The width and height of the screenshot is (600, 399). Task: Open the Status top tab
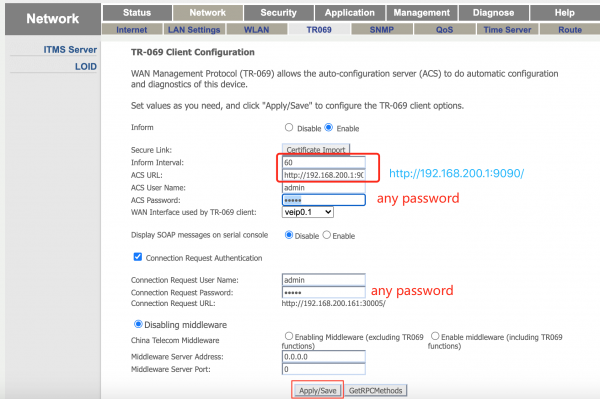[x=137, y=13]
